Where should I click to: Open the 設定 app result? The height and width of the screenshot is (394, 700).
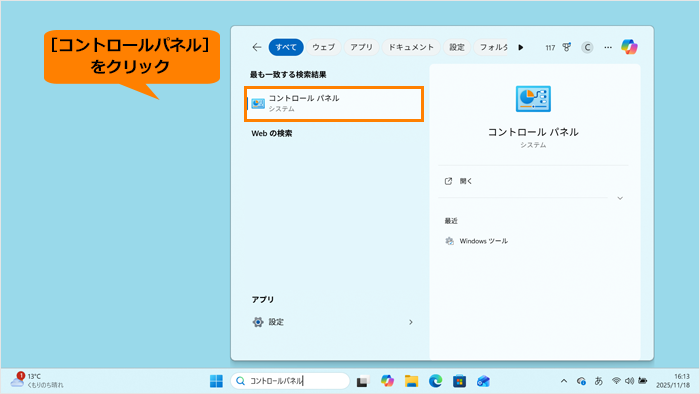click(333, 322)
